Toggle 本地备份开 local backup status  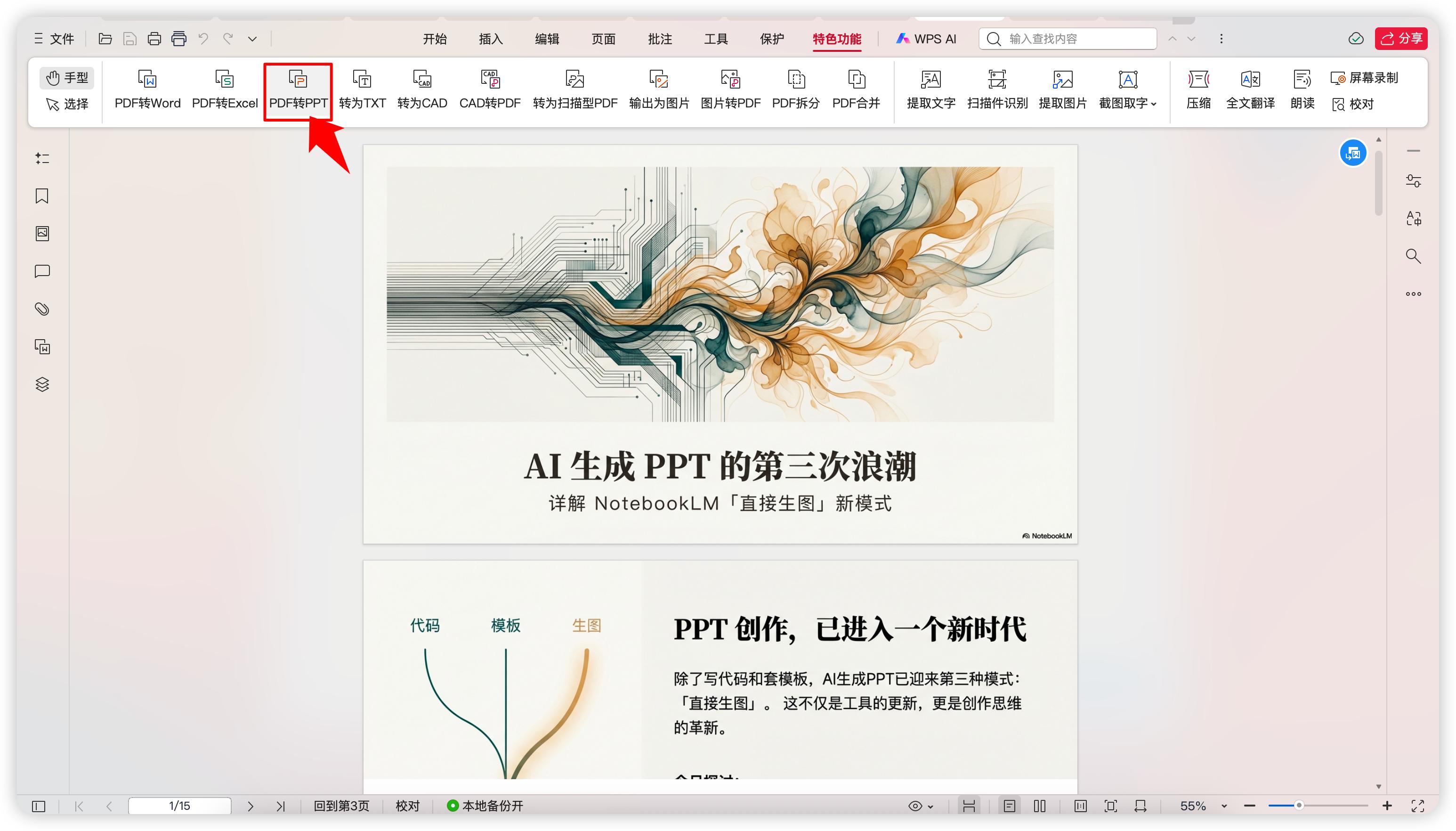485,805
